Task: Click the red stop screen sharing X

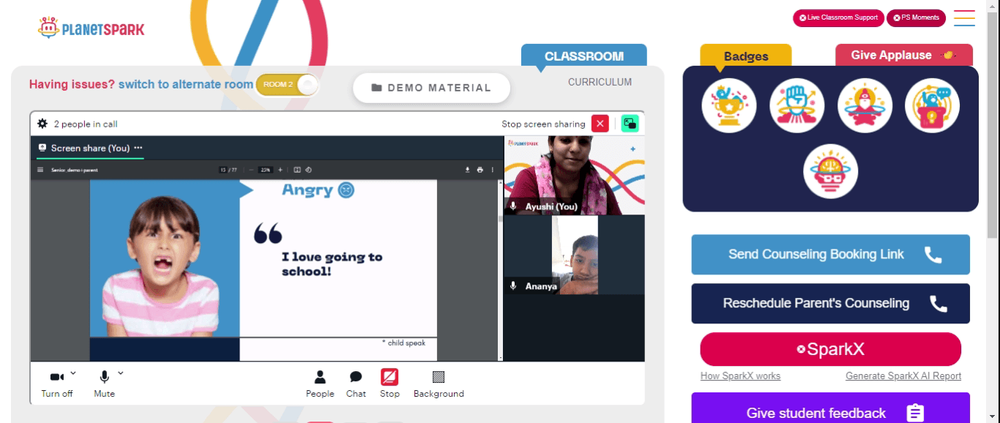Action: tap(599, 124)
